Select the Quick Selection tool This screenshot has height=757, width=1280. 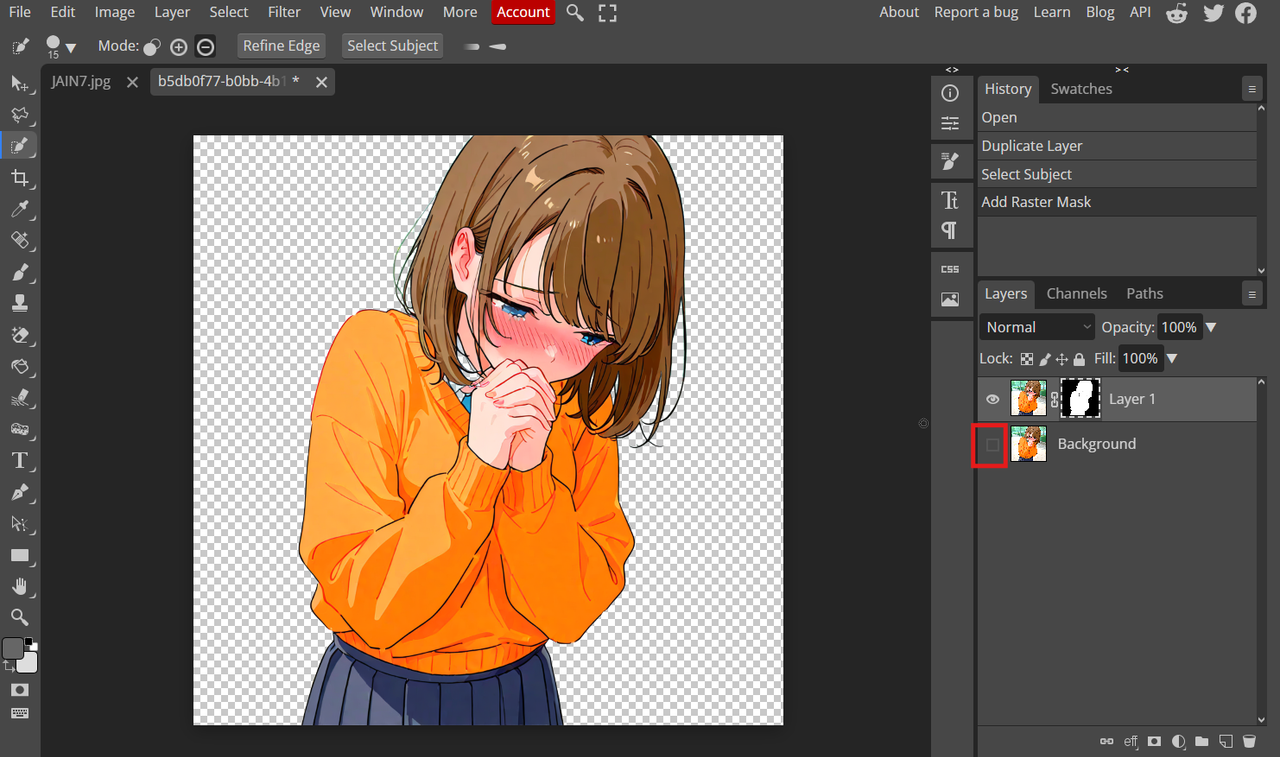click(19, 146)
